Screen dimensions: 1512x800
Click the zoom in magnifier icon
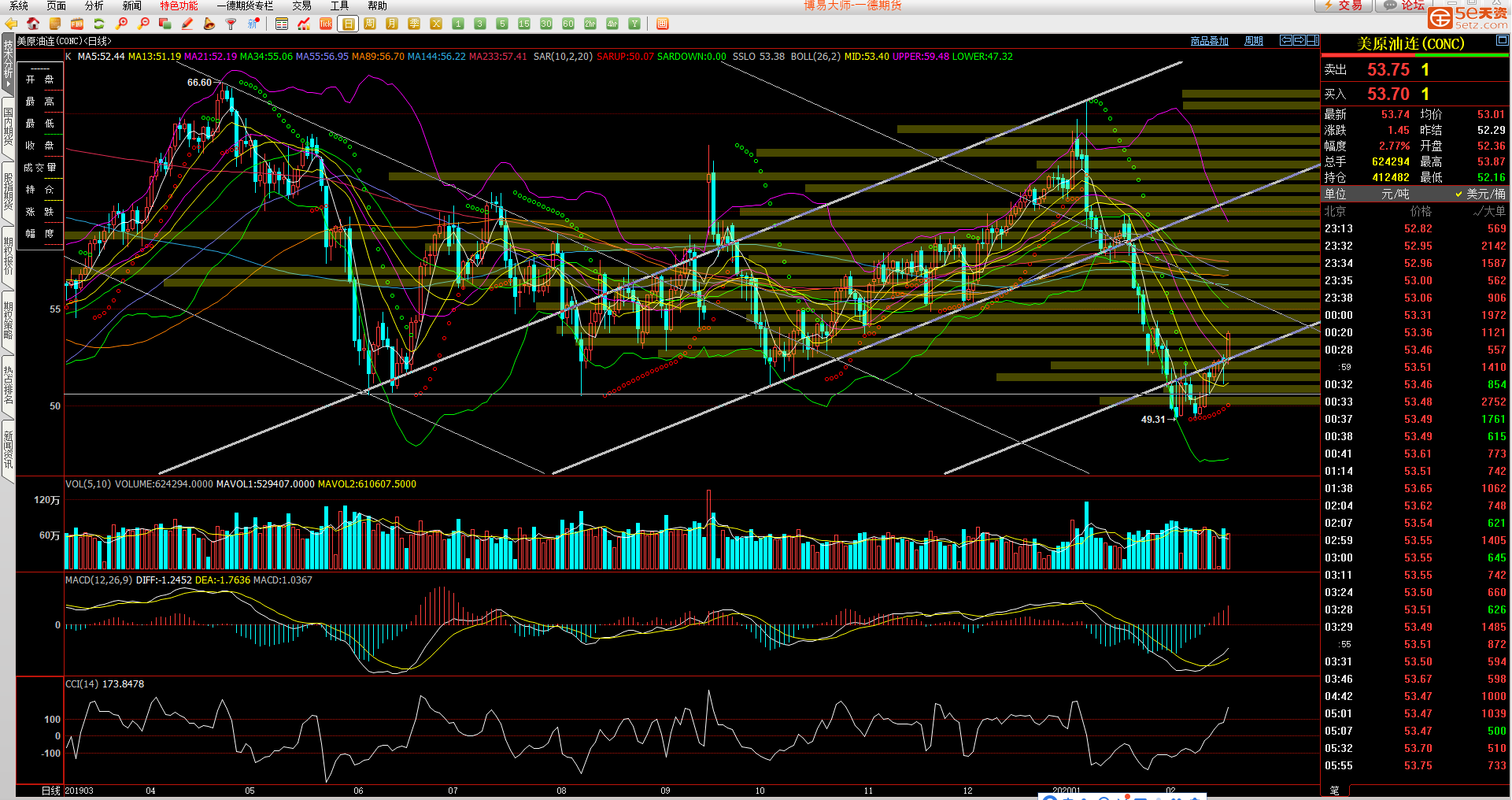121,24
